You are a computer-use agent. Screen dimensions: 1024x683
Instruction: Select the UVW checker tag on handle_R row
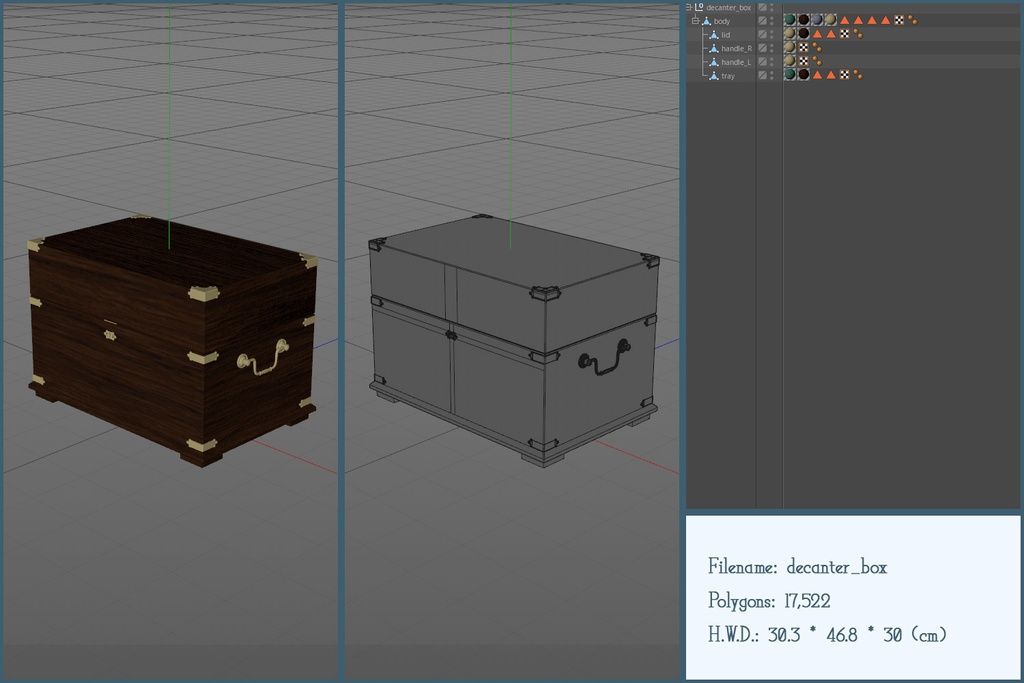[x=804, y=48]
